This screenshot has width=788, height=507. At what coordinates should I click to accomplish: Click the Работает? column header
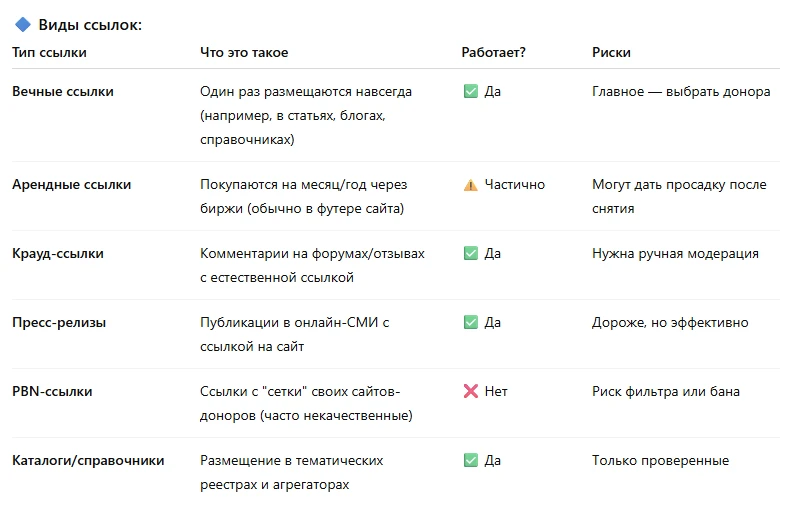tap(494, 52)
